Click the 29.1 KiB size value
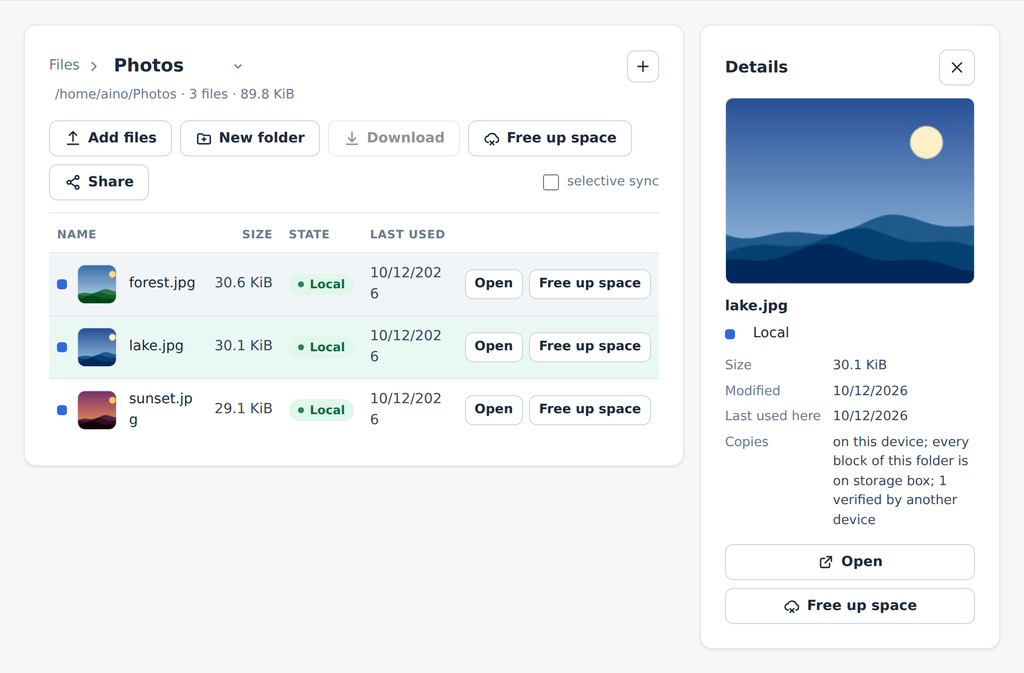 click(244, 409)
